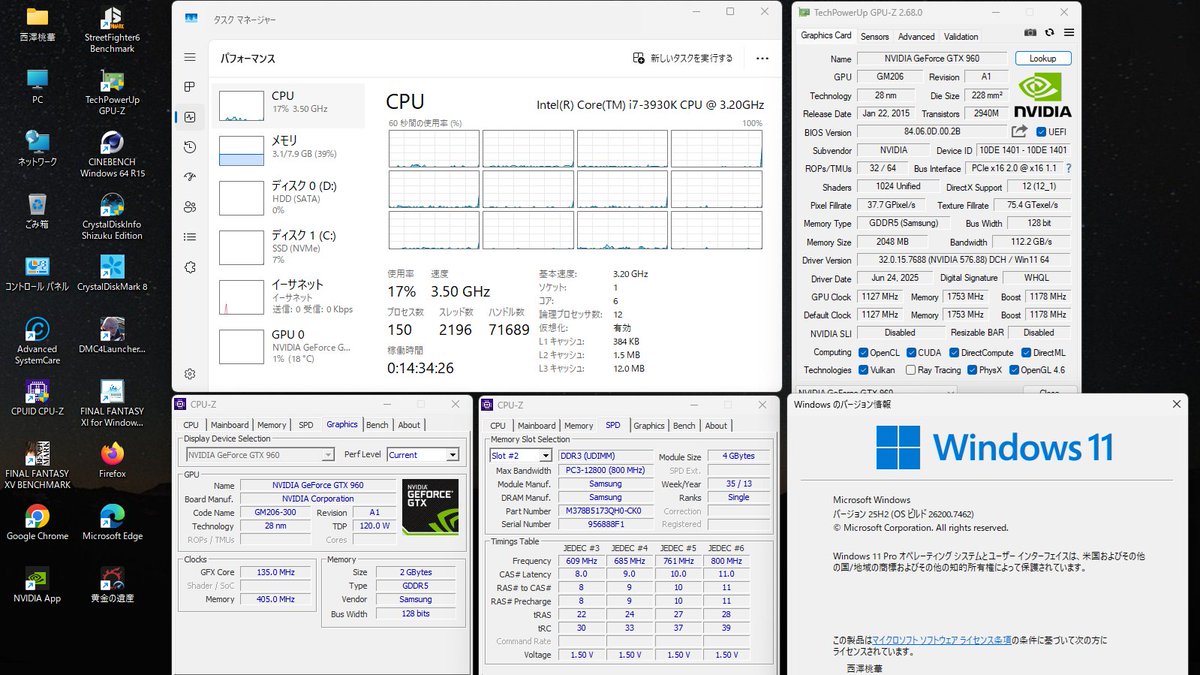The height and width of the screenshot is (675, 1200).
Task: Open NVIDIA App desktop icon
Action: (x=37, y=584)
